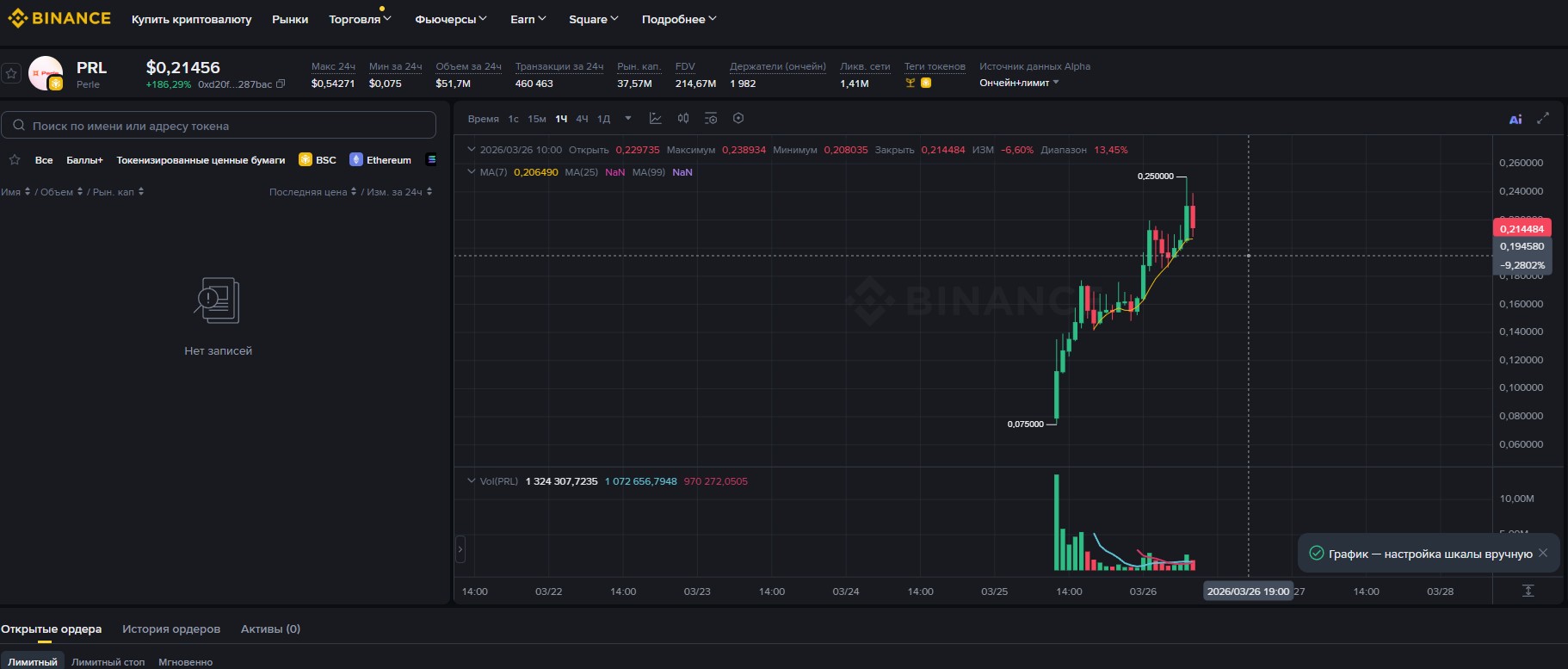The image size is (1568, 669).
Task: Expand the Ончейн+лимит data source dropdown
Action: coord(1056,83)
